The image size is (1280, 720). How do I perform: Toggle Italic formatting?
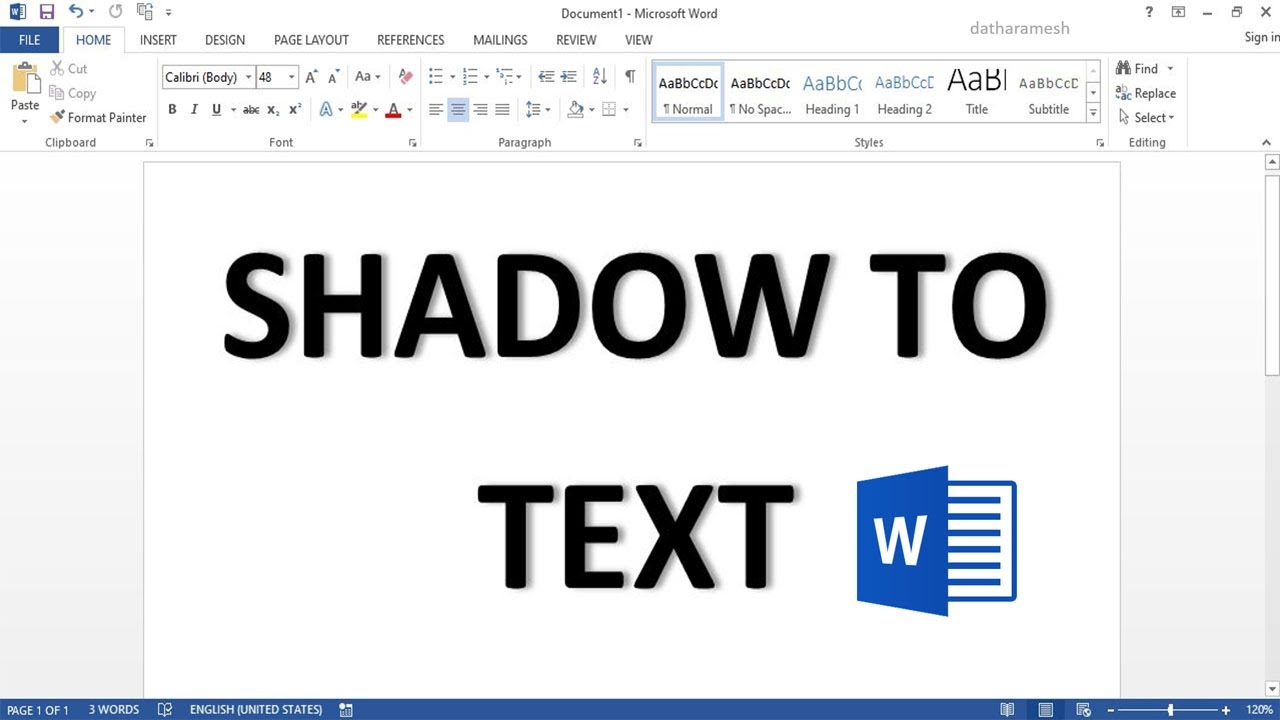coord(194,110)
